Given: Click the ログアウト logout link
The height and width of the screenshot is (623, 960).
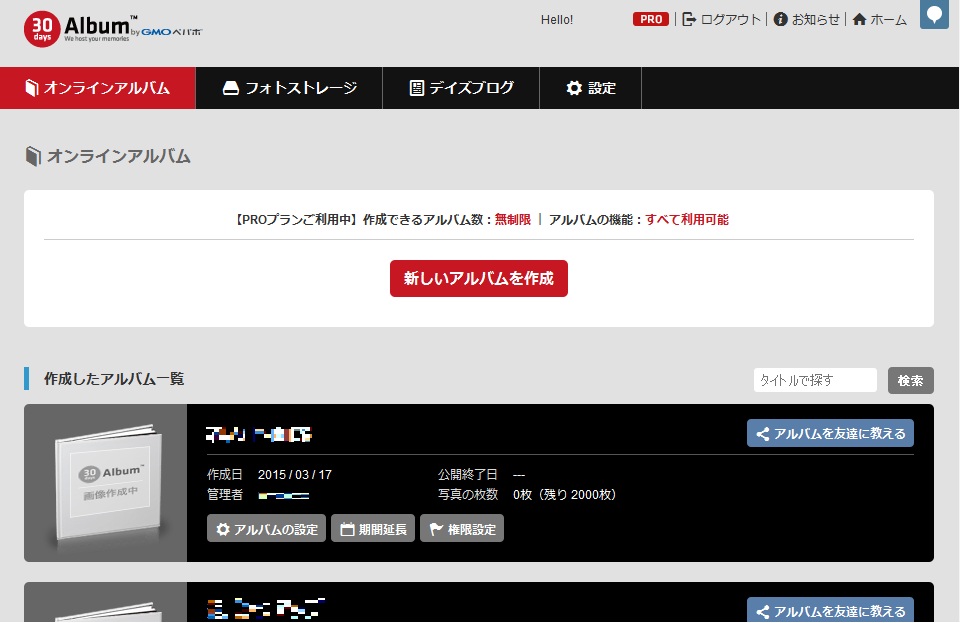Looking at the screenshot, I should [x=722, y=19].
